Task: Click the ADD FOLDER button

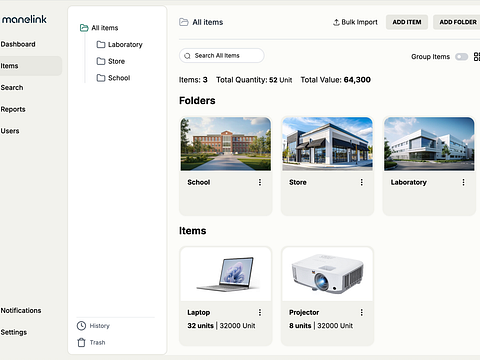Action: coord(457,22)
